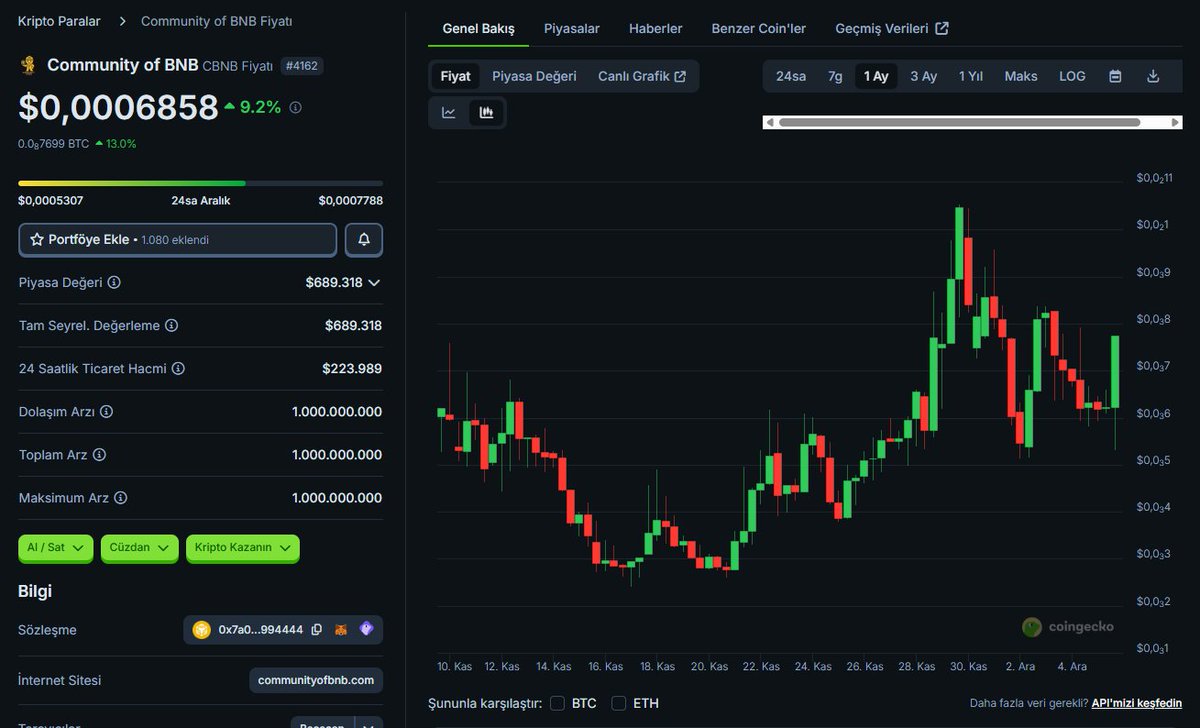
Task: Open Canlı Grafik live chart
Action: tap(642, 76)
